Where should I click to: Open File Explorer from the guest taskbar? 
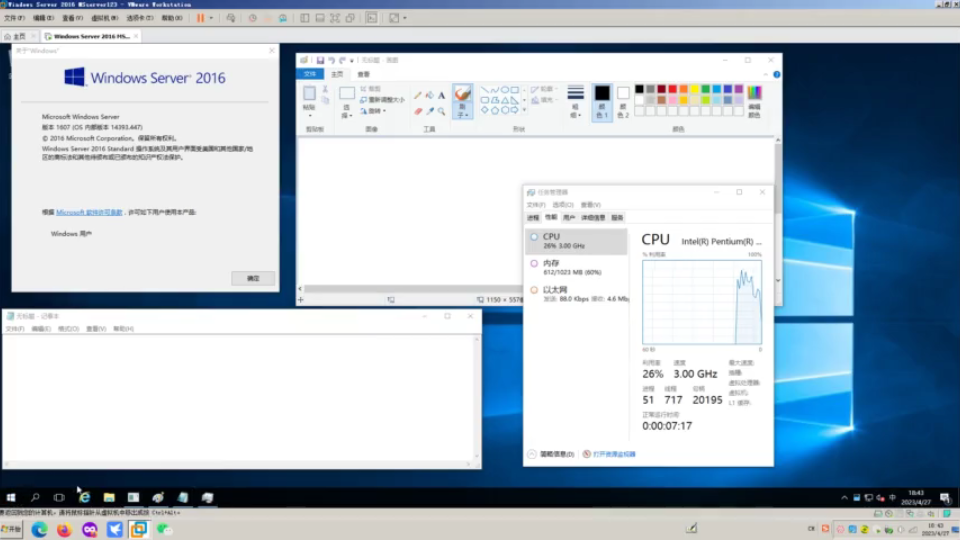tap(109, 497)
